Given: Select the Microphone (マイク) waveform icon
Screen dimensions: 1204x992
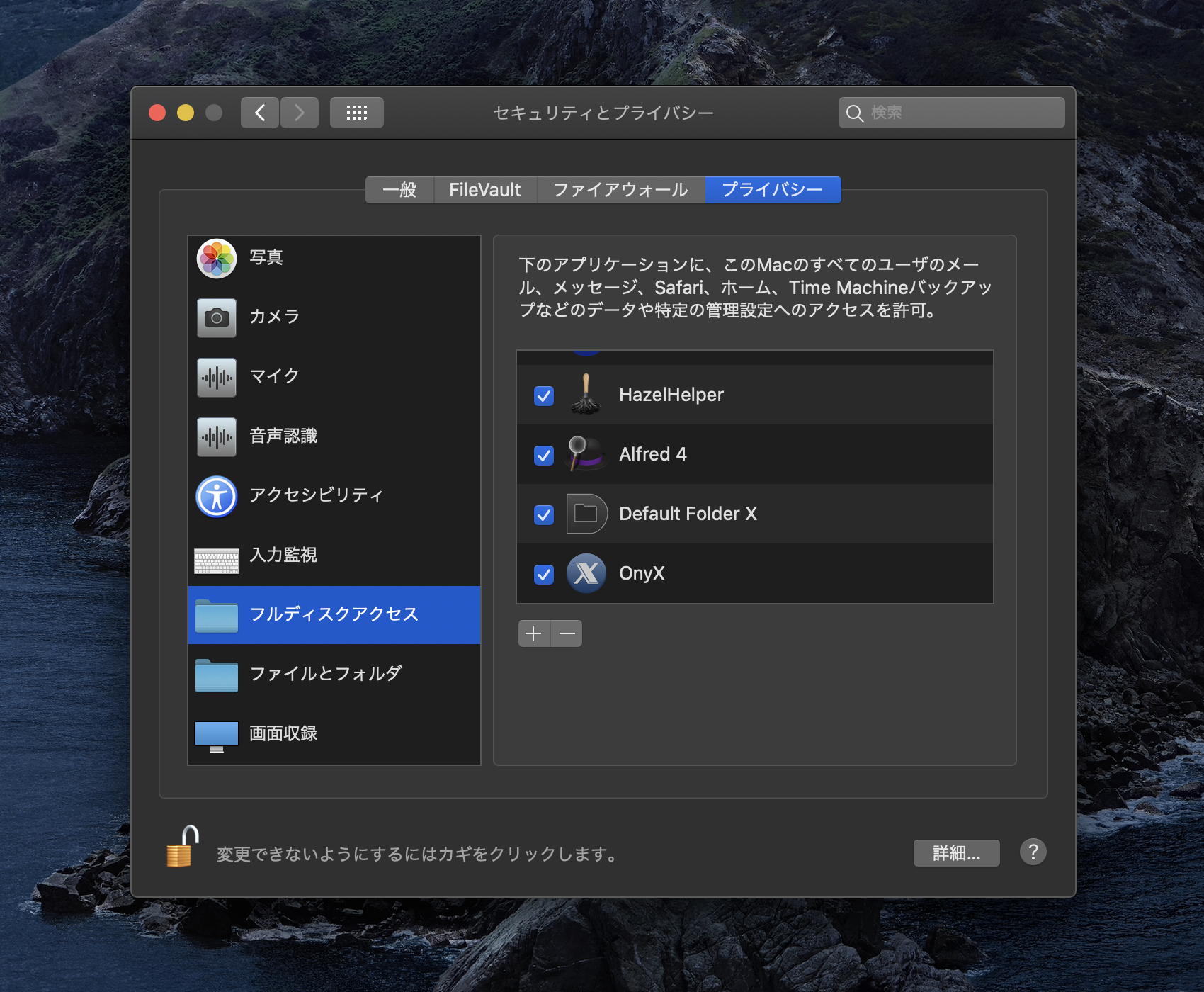Looking at the screenshot, I should coord(217,378).
